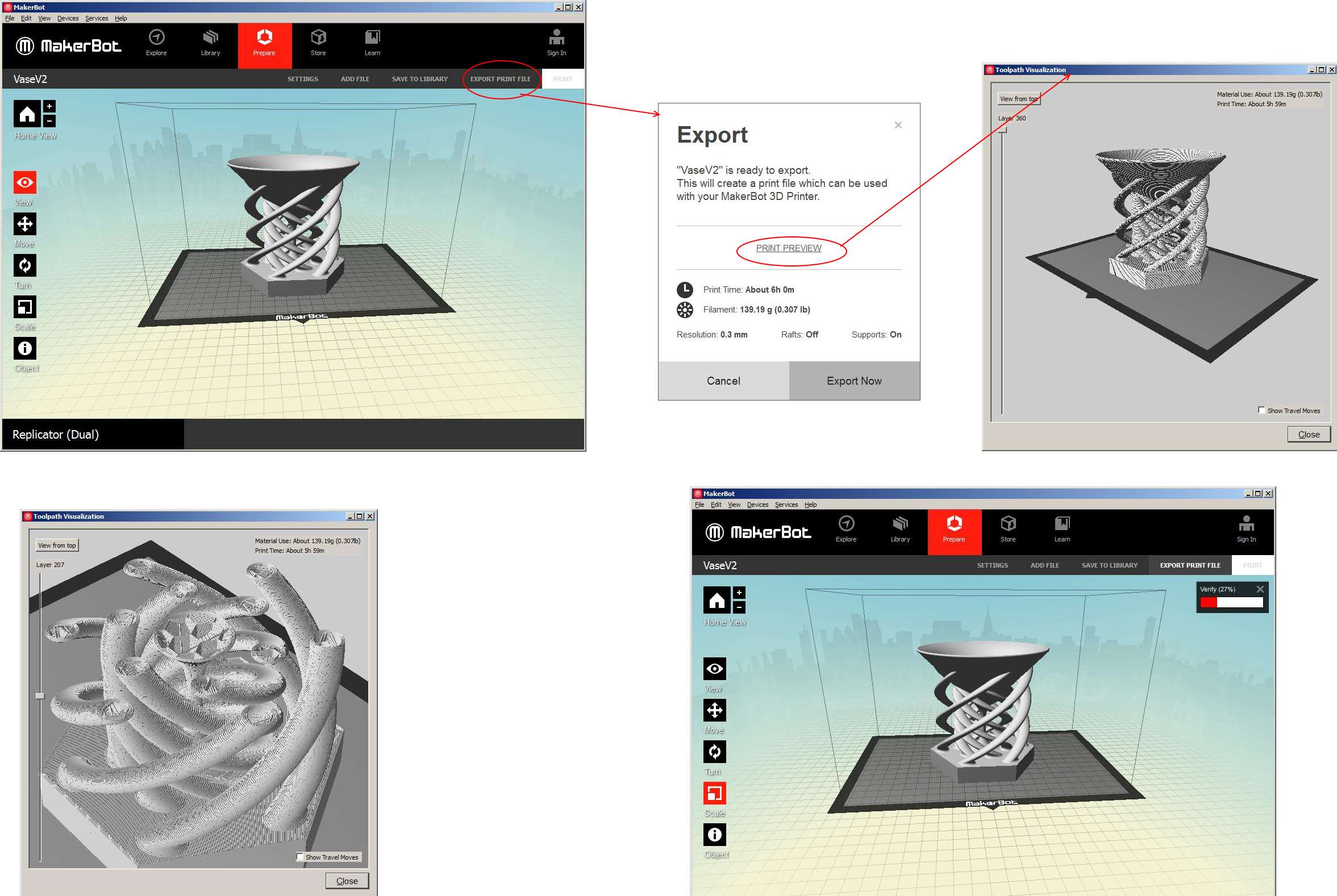Image resolution: width=1337 pixels, height=896 pixels.
Task: Click the circled EXPORT PRINT FILE tab
Action: tap(500, 79)
